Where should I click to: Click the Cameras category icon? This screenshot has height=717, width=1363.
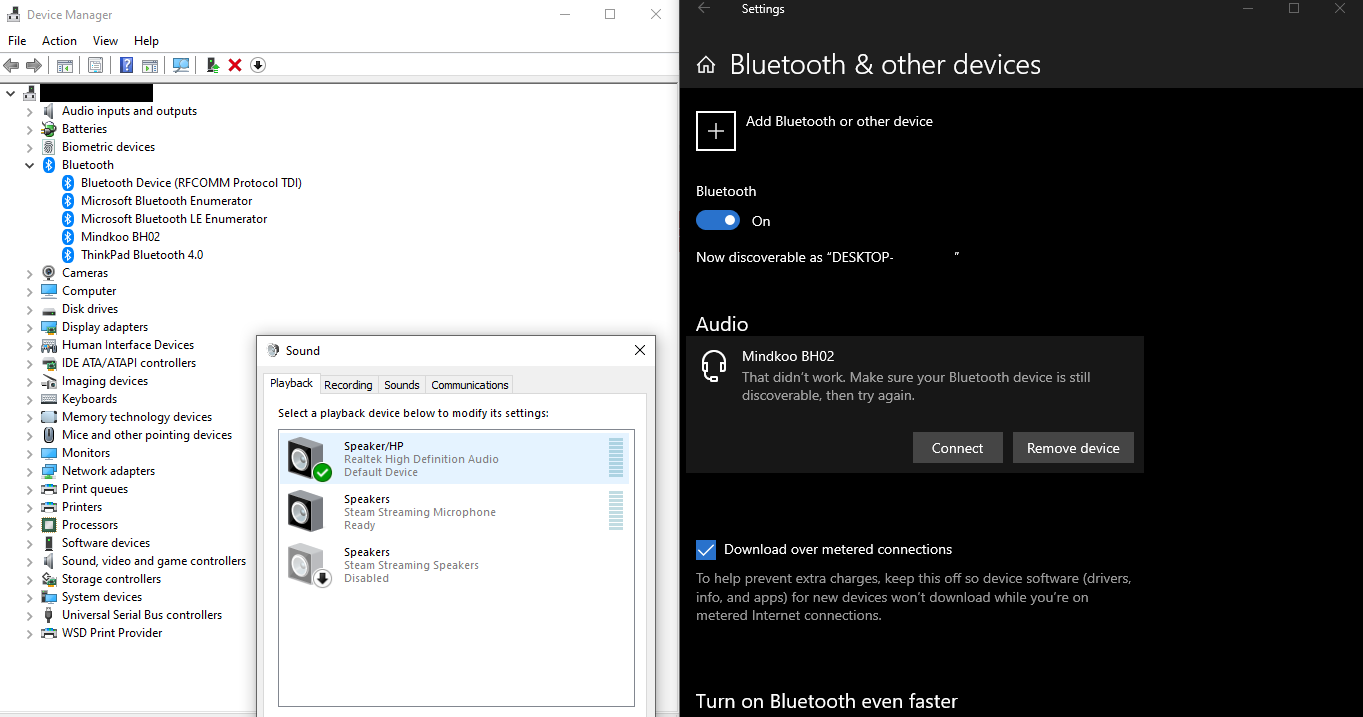pos(49,273)
